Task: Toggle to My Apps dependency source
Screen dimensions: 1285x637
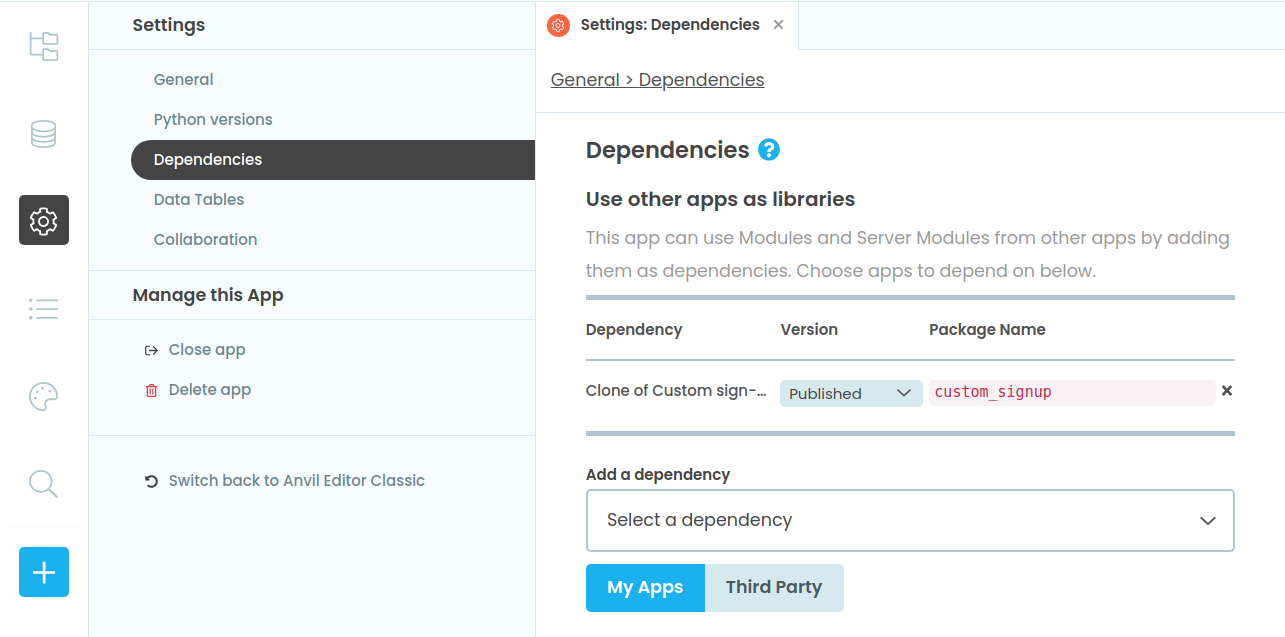Action: coord(645,587)
